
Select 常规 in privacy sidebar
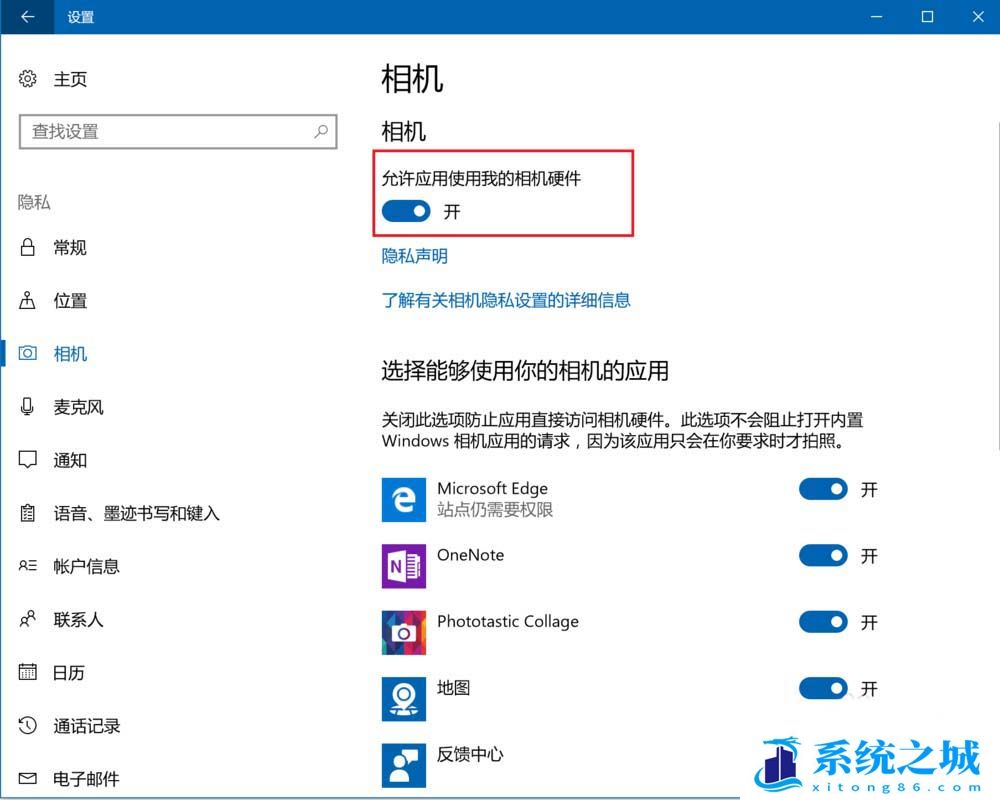tap(70, 248)
